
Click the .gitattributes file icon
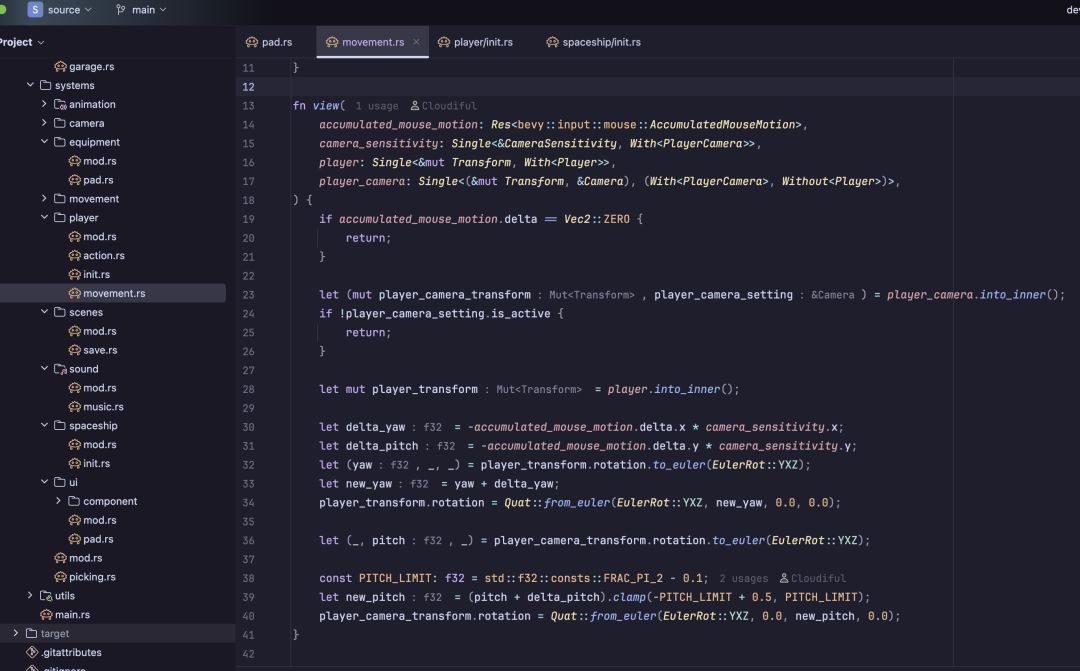point(32,652)
